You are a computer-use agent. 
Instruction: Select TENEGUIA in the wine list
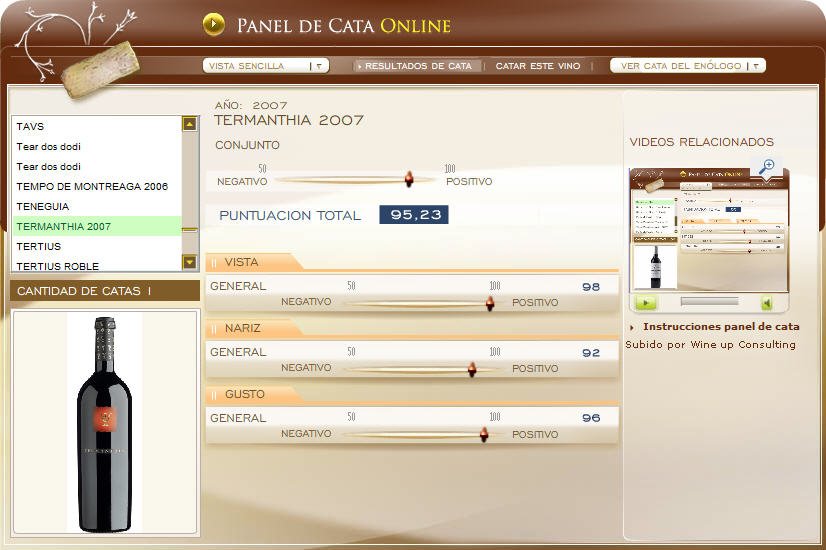(x=96, y=207)
